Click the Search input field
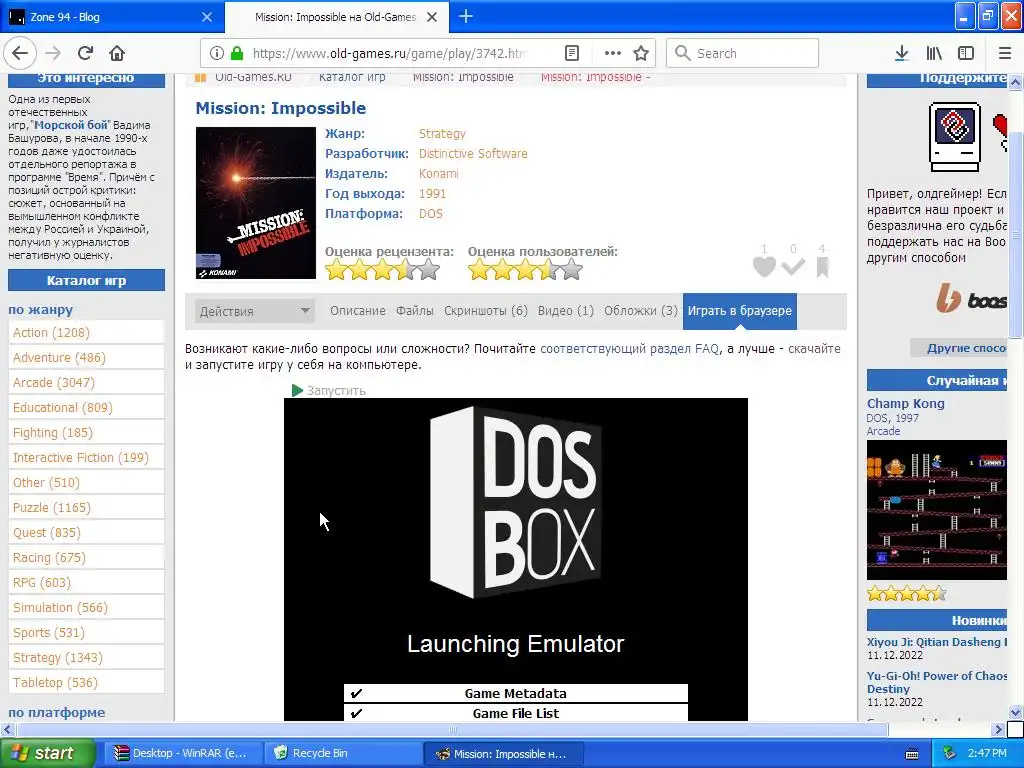This screenshot has height=768, width=1024. click(743, 53)
